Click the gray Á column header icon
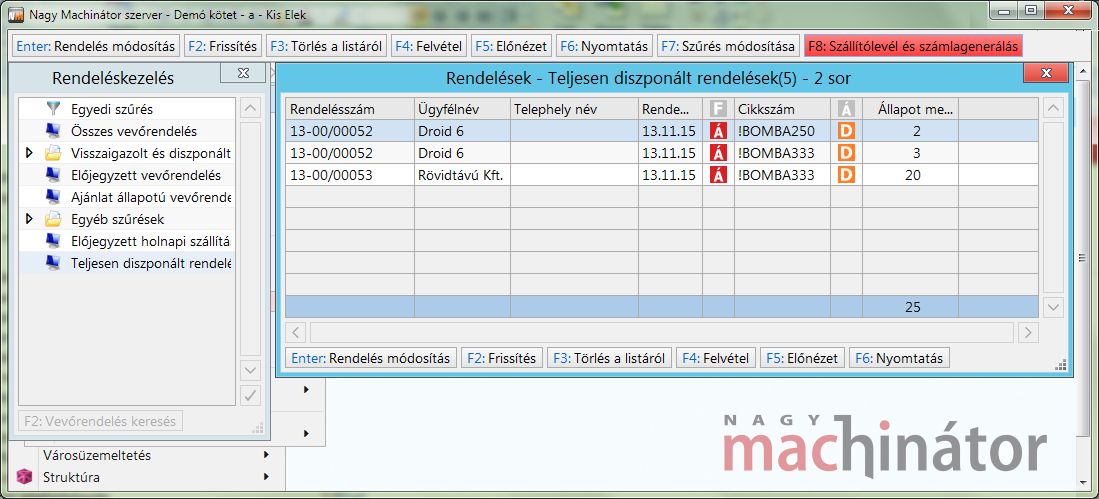The height and width of the screenshot is (499, 1099). click(846, 109)
